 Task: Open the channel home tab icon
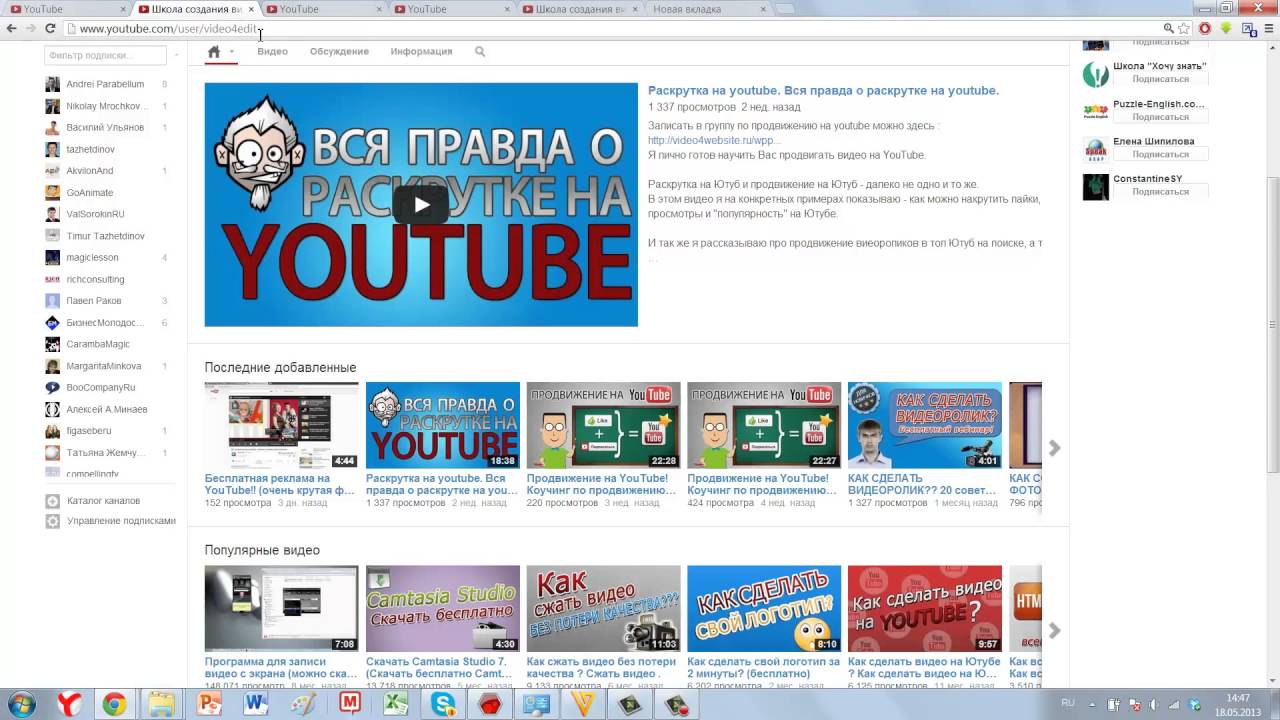pyautogui.click(x=214, y=52)
